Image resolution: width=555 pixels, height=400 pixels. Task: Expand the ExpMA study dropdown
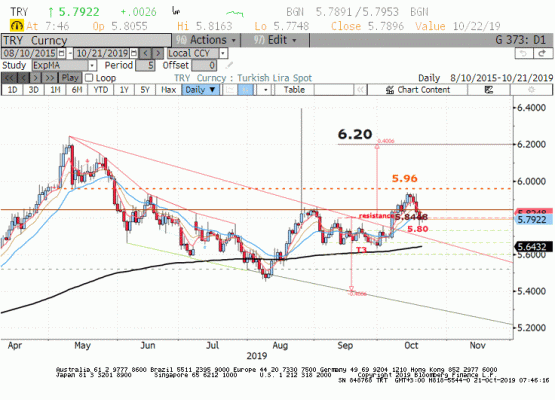coord(92,65)
